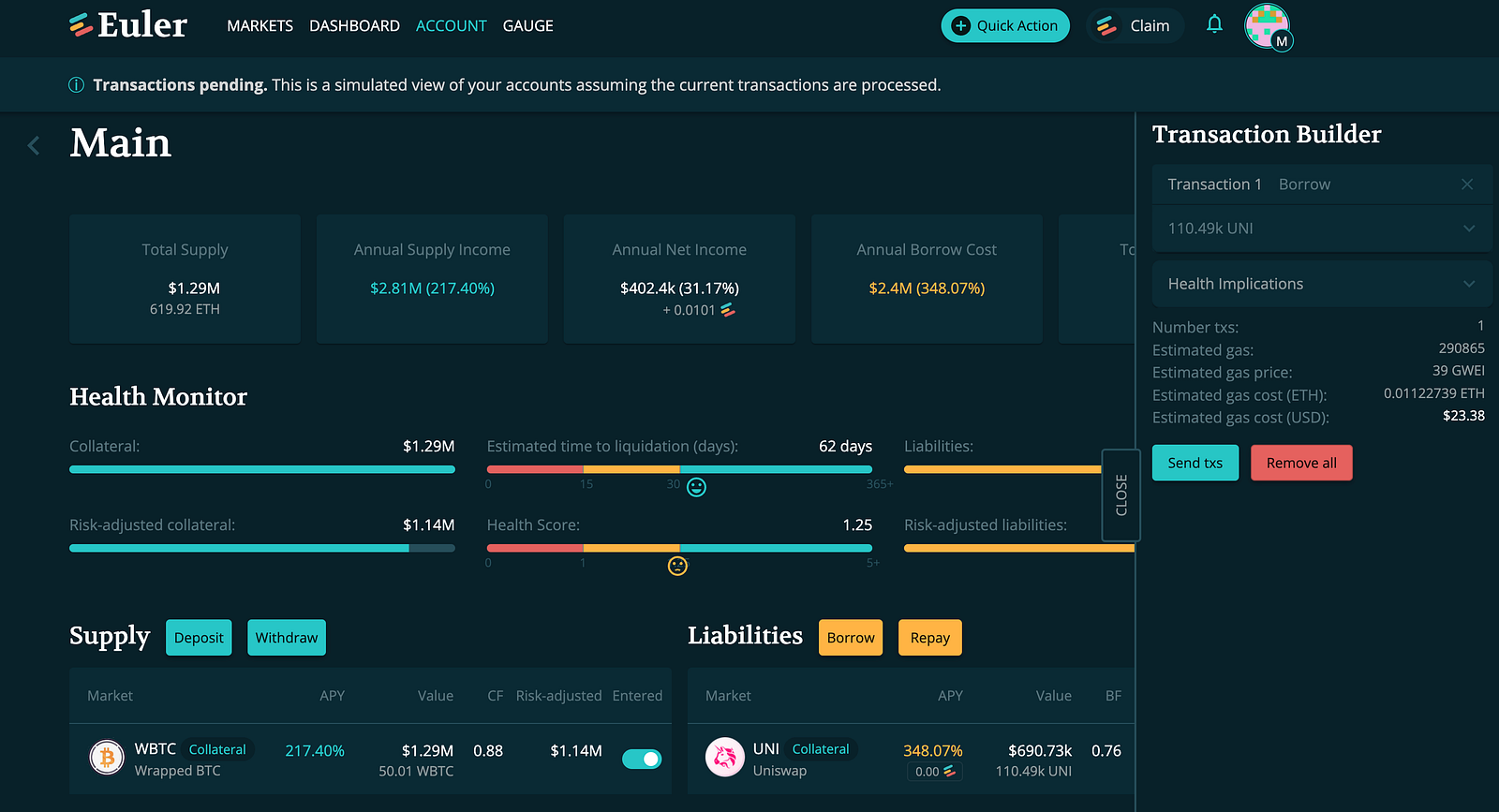Click the Send txs button
The width and height of the screenshot is (1499, 812).
click(1195, 463)
